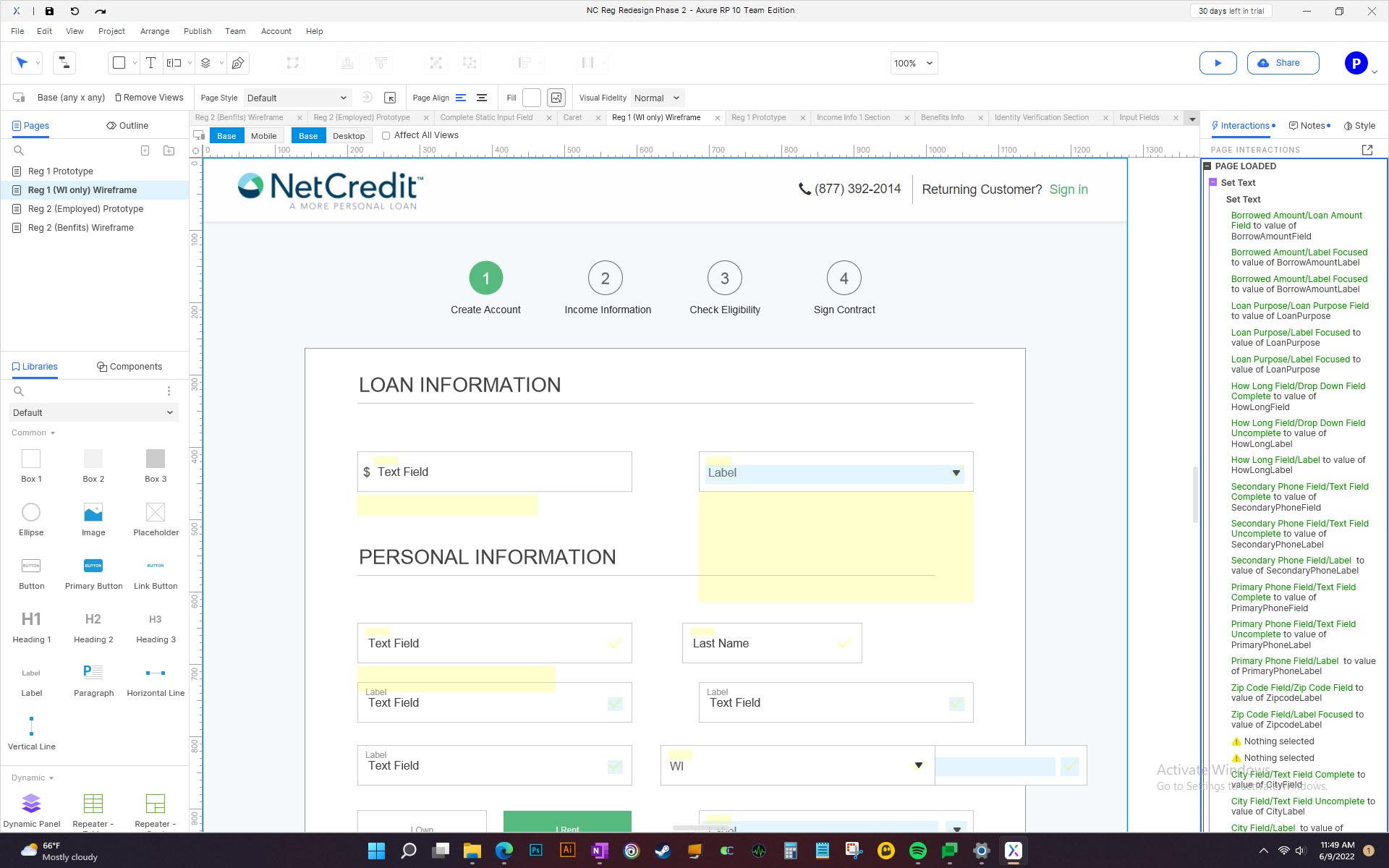
Task: Open the form field insert tool
Action: pos(174,63)
